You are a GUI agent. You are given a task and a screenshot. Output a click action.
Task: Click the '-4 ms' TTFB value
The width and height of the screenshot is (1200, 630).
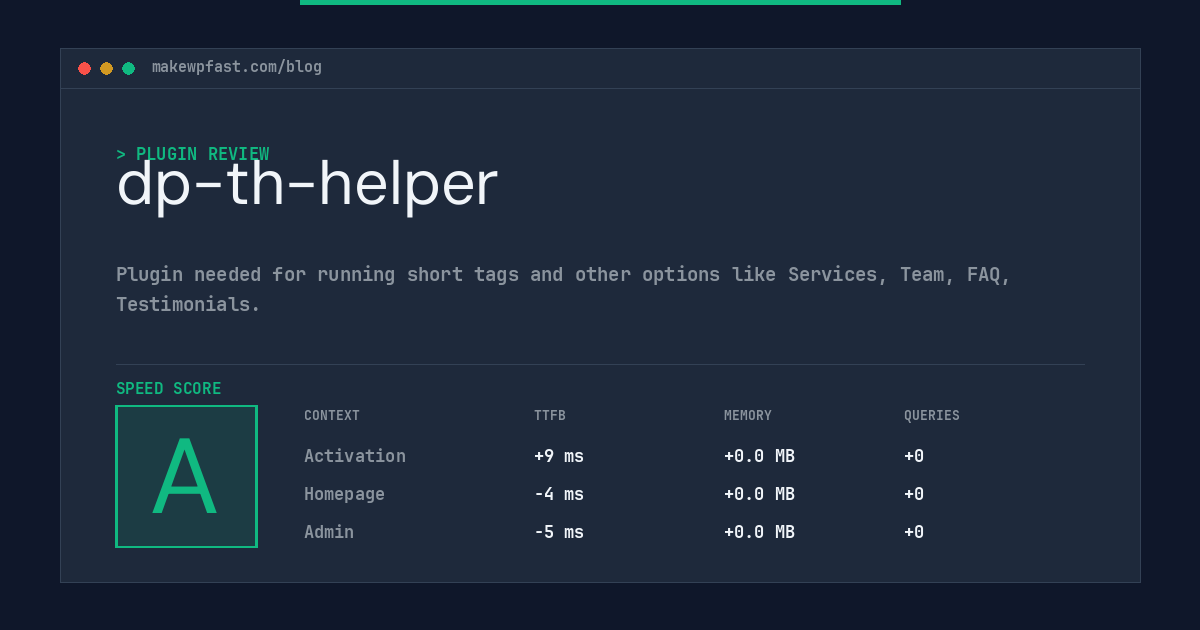tap(559, 494)
